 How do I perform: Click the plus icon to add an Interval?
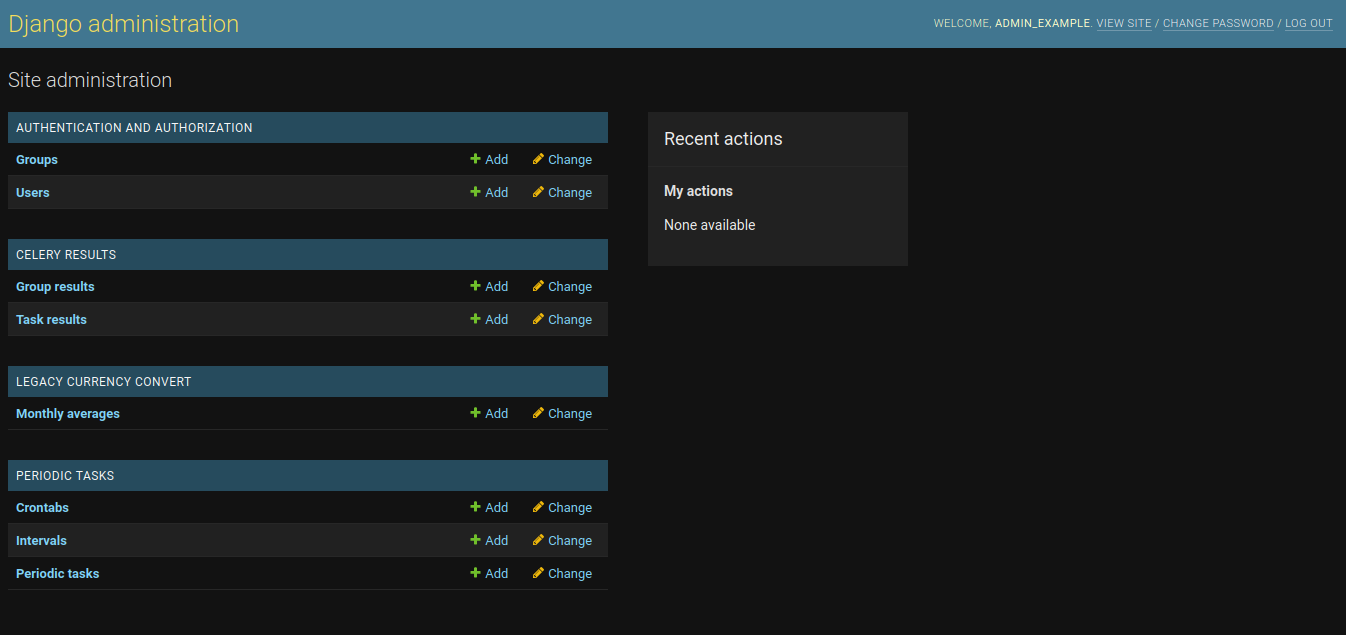pyautogui.click(x=475, y=540)
